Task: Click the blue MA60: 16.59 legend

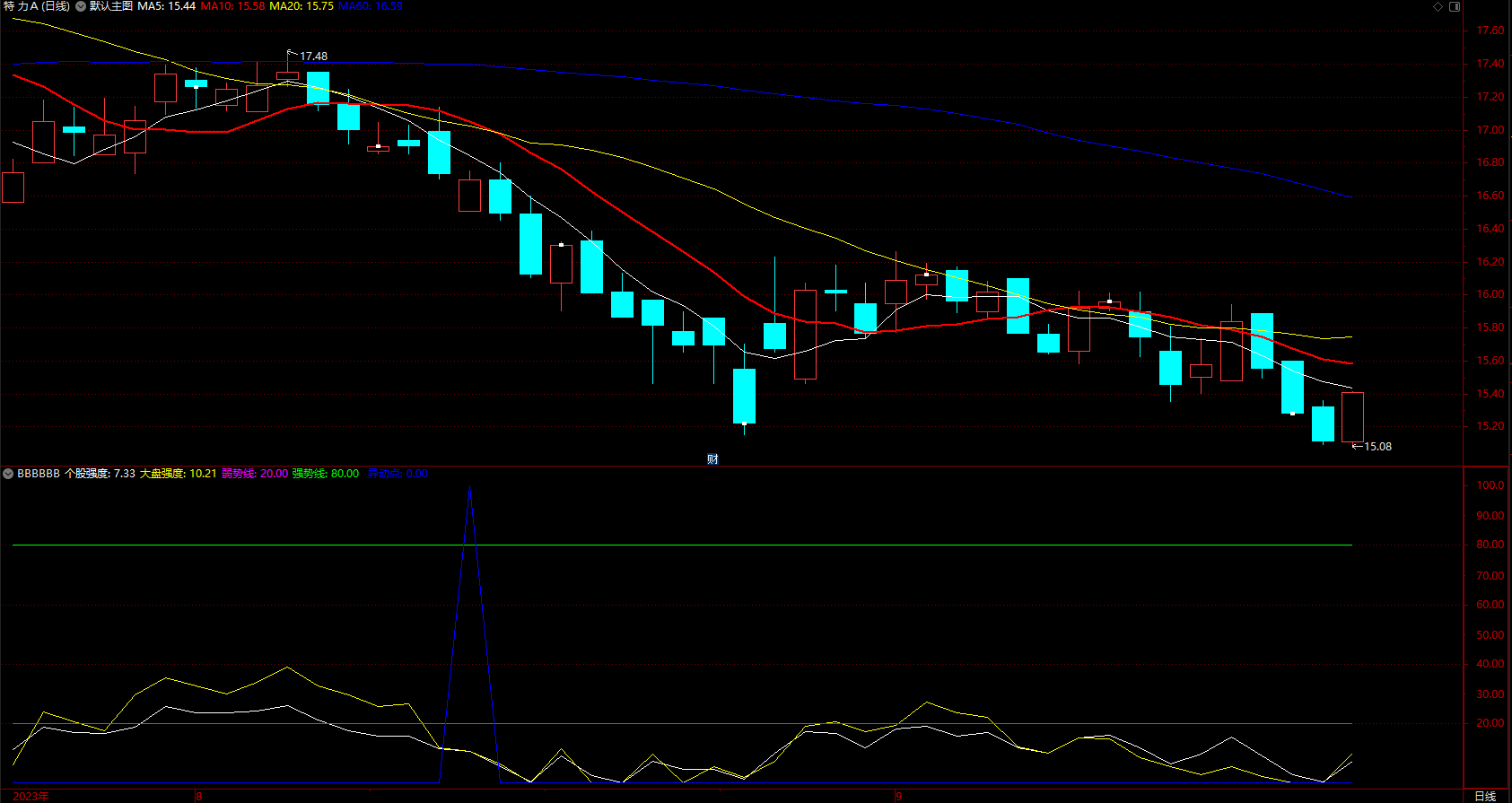Action: (370, 6)
